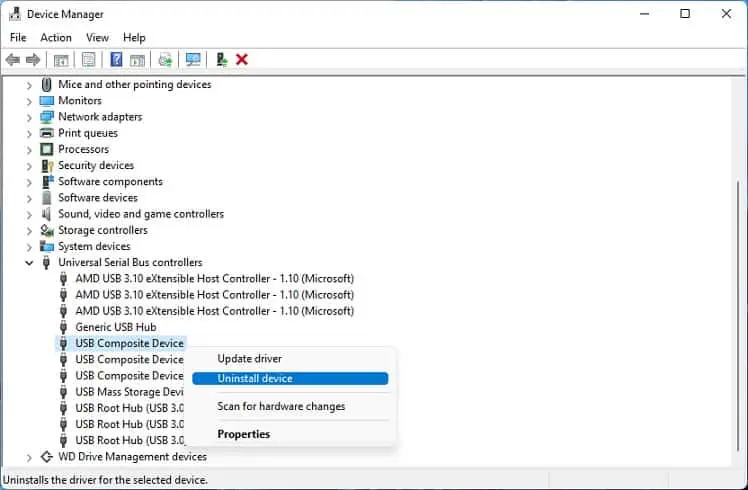Click the Device Manager title bar icon

(15, 14)
